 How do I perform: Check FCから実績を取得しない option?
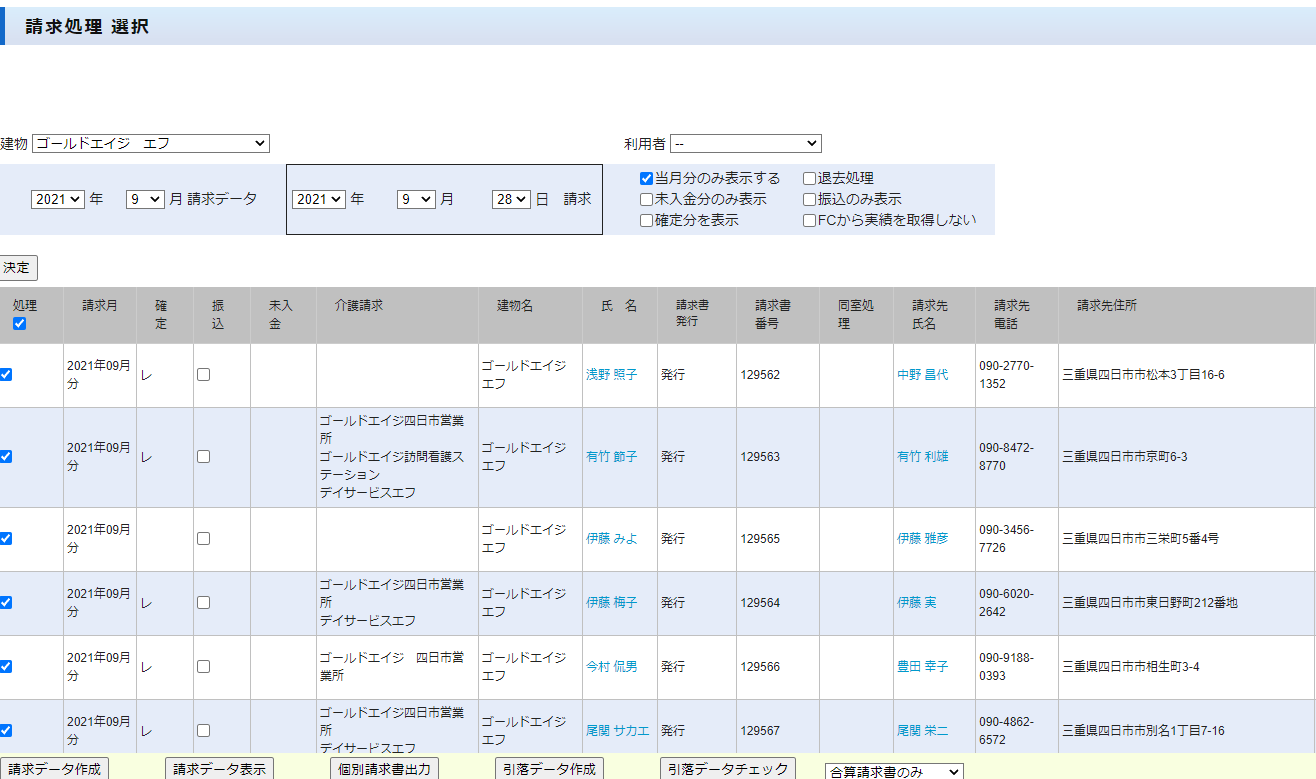pyautogui.click(x=810, y=221)
